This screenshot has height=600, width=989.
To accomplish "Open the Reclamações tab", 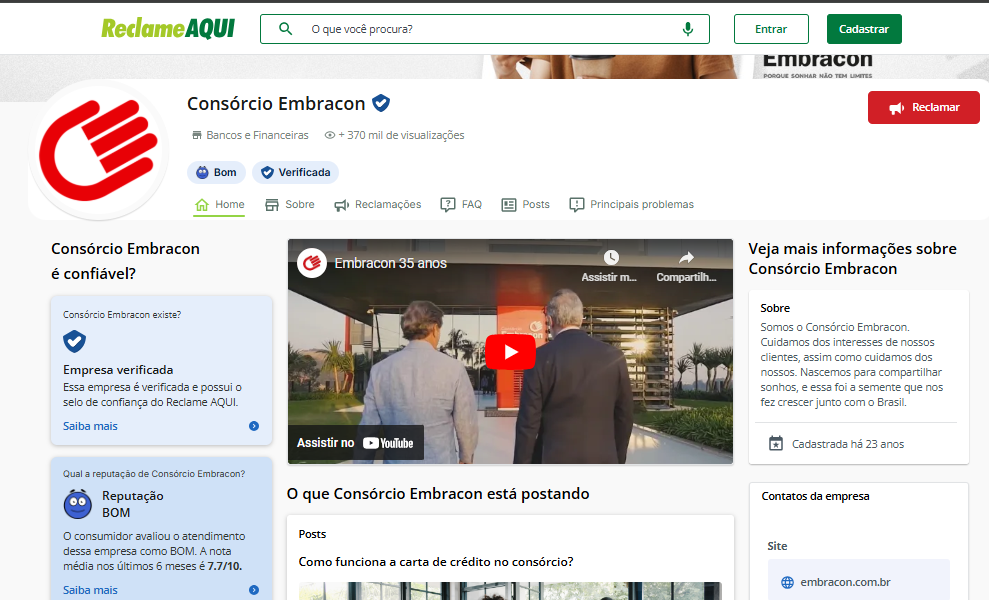I will click(x=377, y=204).
